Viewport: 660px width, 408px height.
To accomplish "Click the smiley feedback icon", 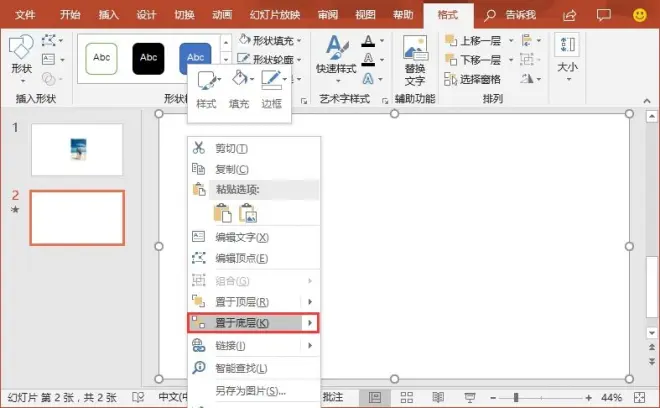I will tap(639, 16).
